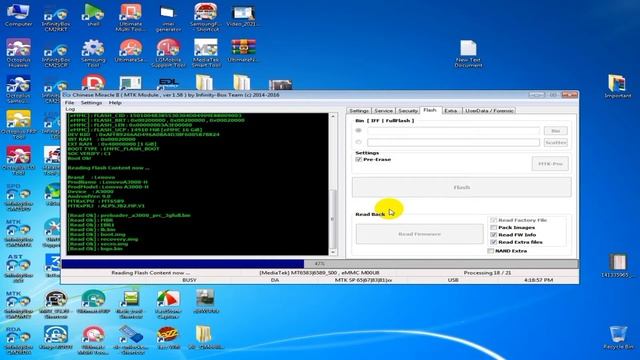Image resolution: width=640 pixels, height=360 pixels.
Task: Enable the NAND Extra checkbox
Action: [x=490, y=251]
